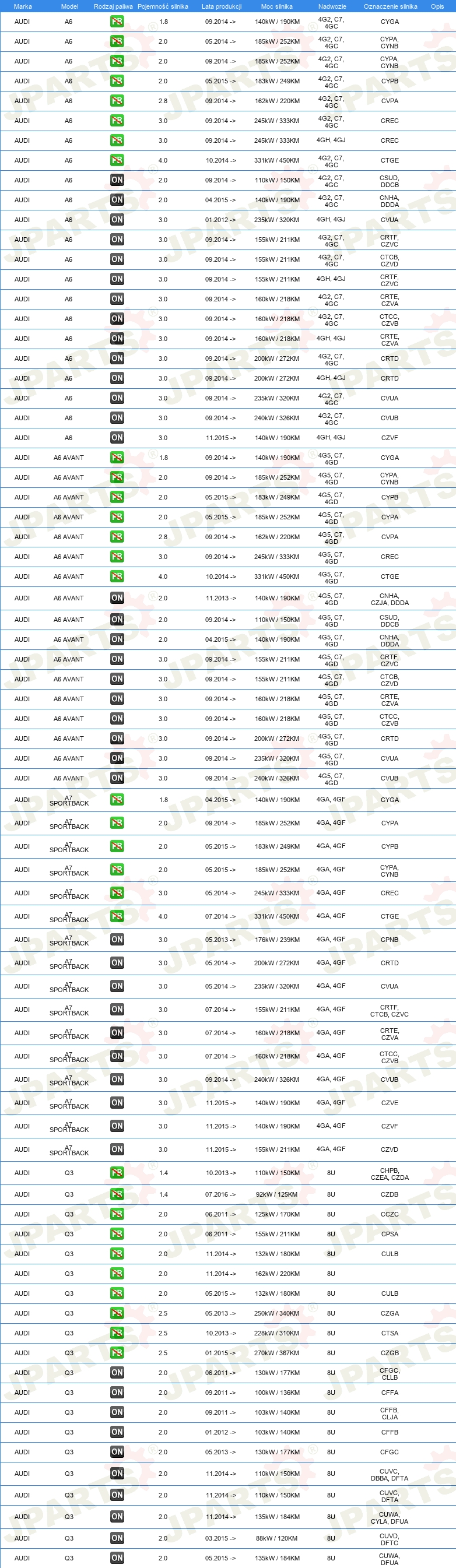The width and height of the screenshot is (456, 1568).
Task: Select the power value 228kW / 310KM
Action: coord(276,1333)
